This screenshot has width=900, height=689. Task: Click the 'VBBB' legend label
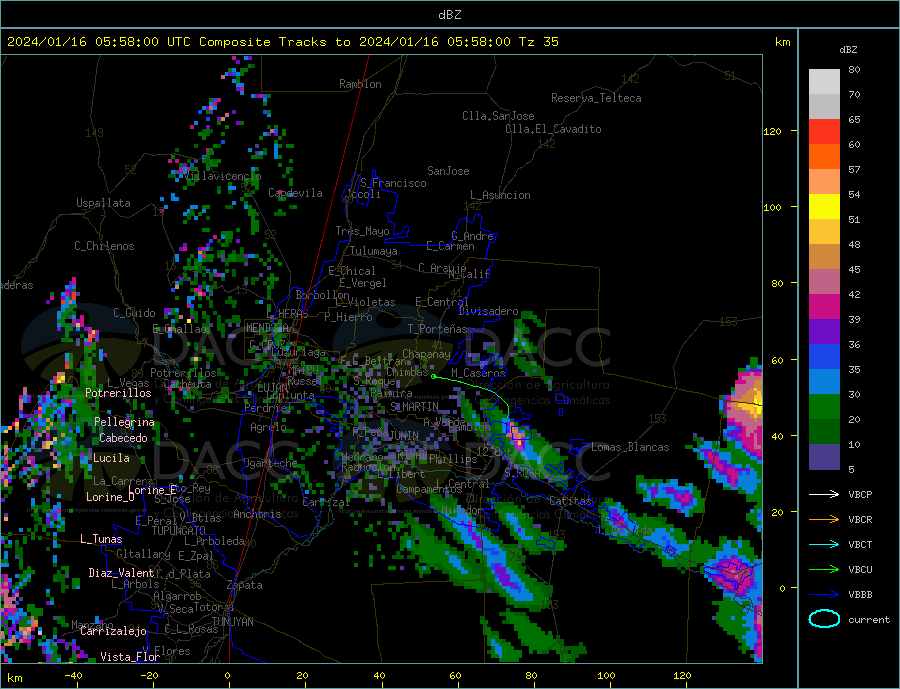point(860,595)
